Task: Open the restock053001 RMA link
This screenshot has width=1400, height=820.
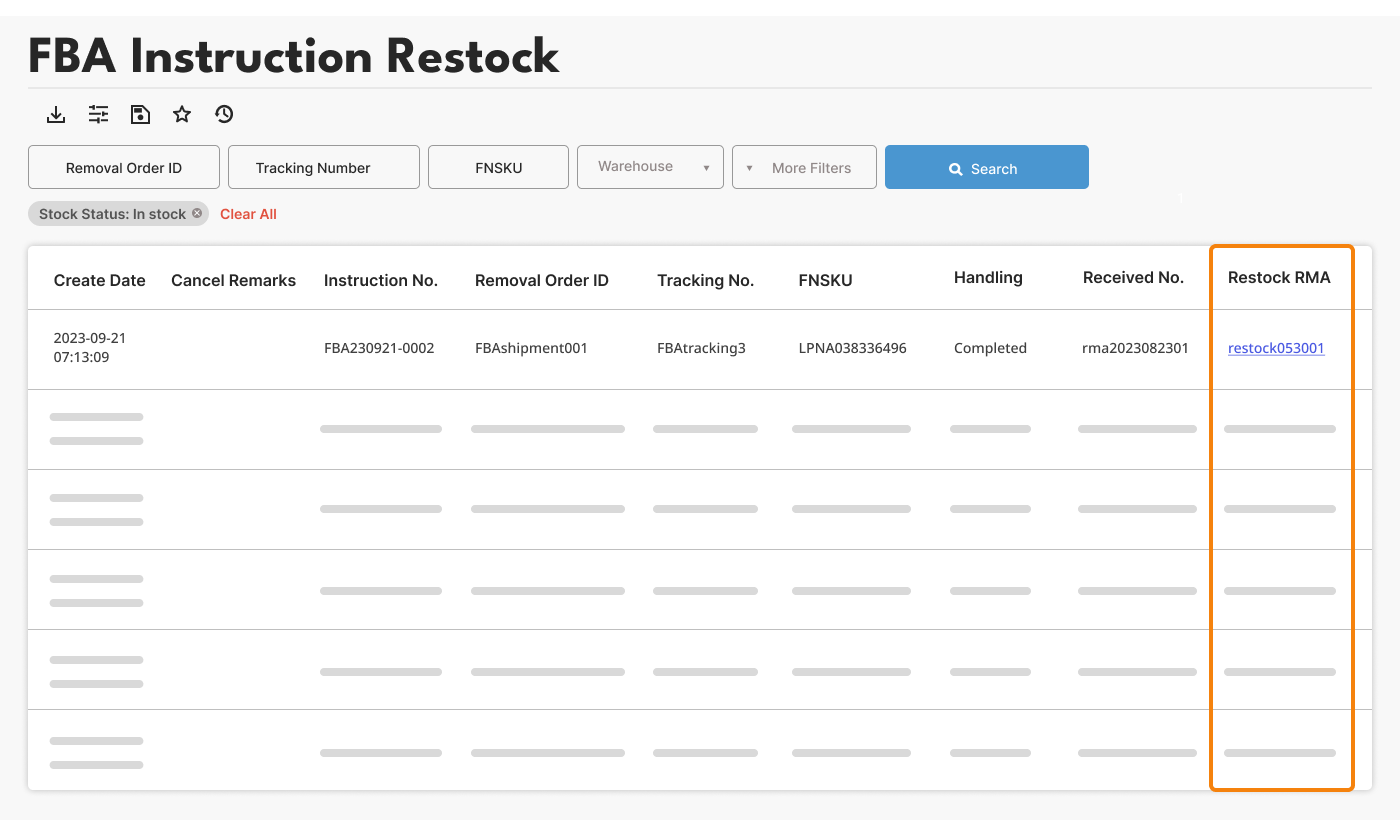Action: point(1276,348)
